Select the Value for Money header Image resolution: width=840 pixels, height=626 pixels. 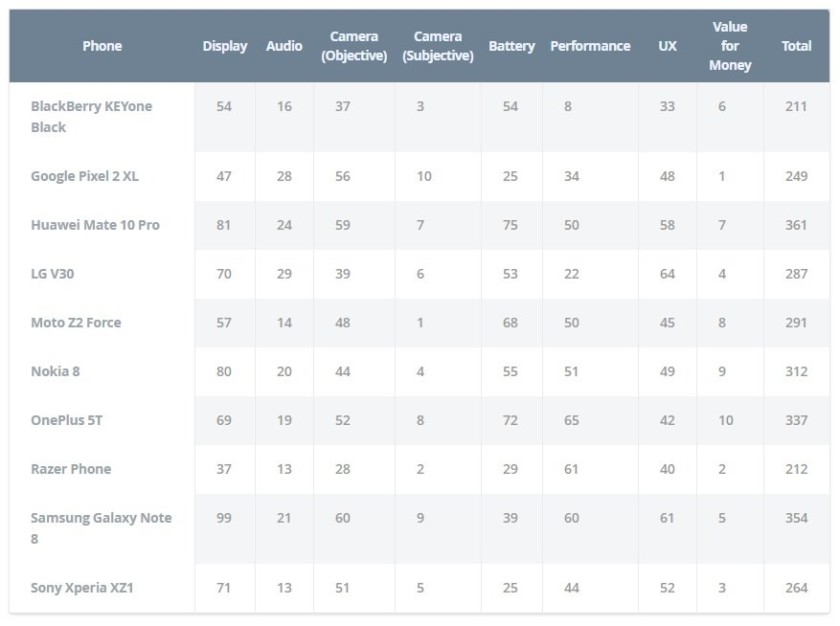tap(730, 46)
